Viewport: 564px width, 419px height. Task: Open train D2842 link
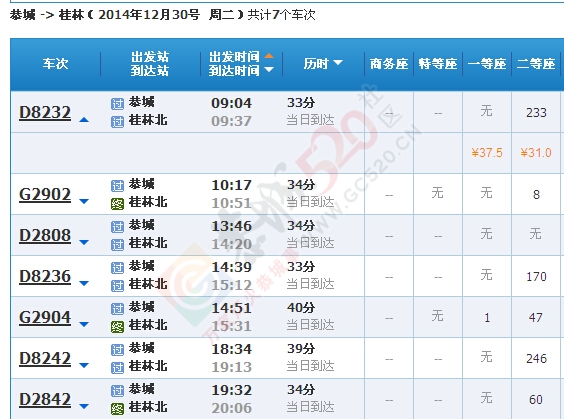45,399
